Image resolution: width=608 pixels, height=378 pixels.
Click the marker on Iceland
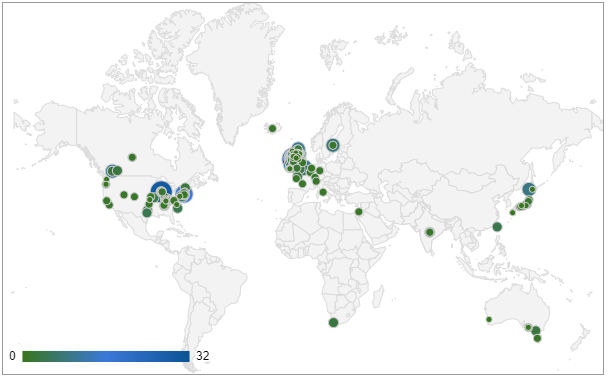(x=272, y=128)
